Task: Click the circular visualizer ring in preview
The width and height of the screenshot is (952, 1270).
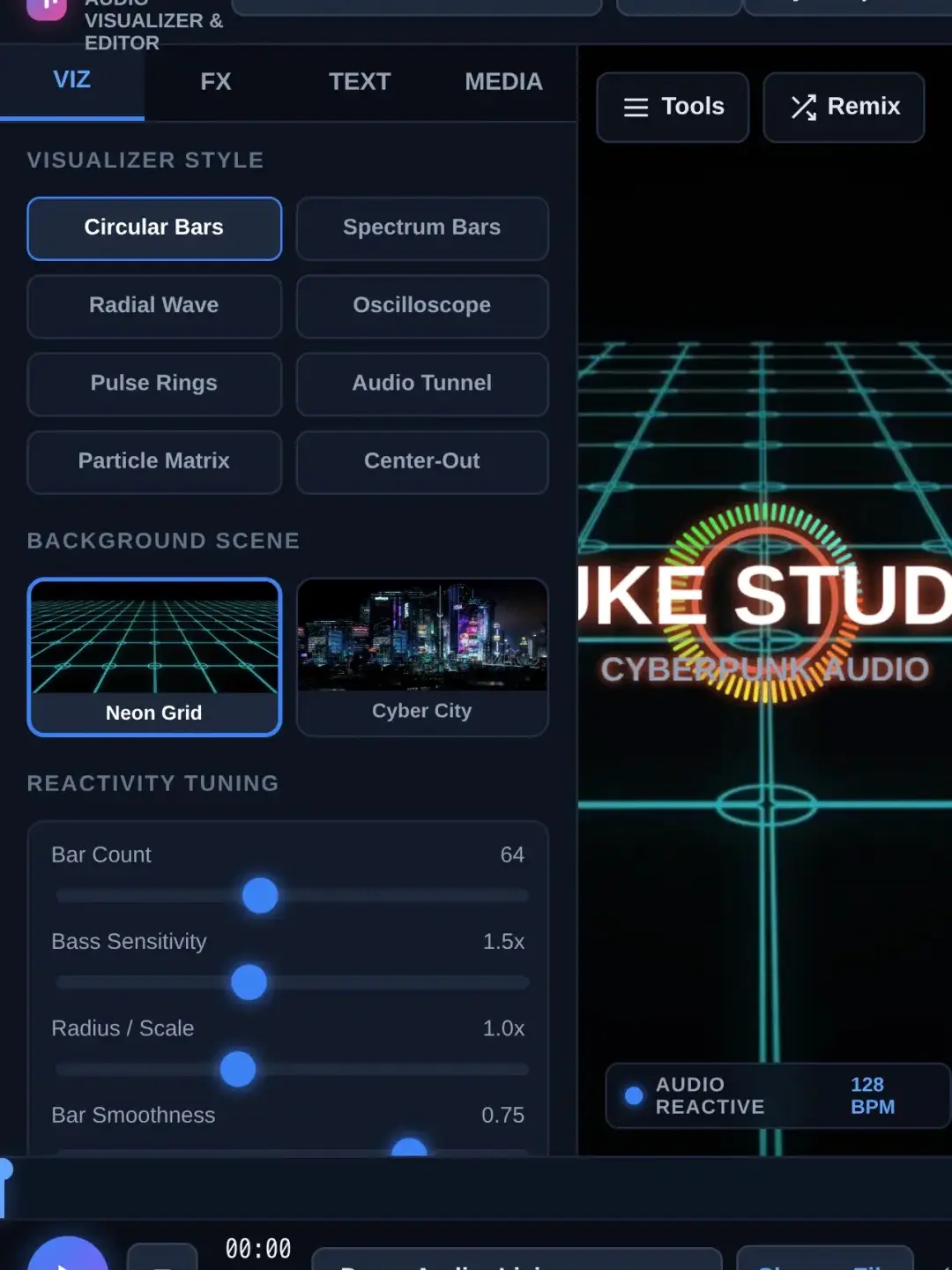Action: (763, 602)
